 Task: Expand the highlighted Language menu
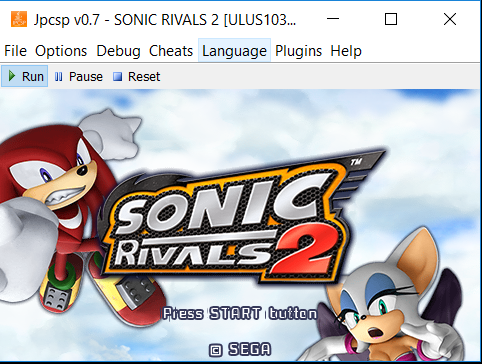[x=234, y=50]
